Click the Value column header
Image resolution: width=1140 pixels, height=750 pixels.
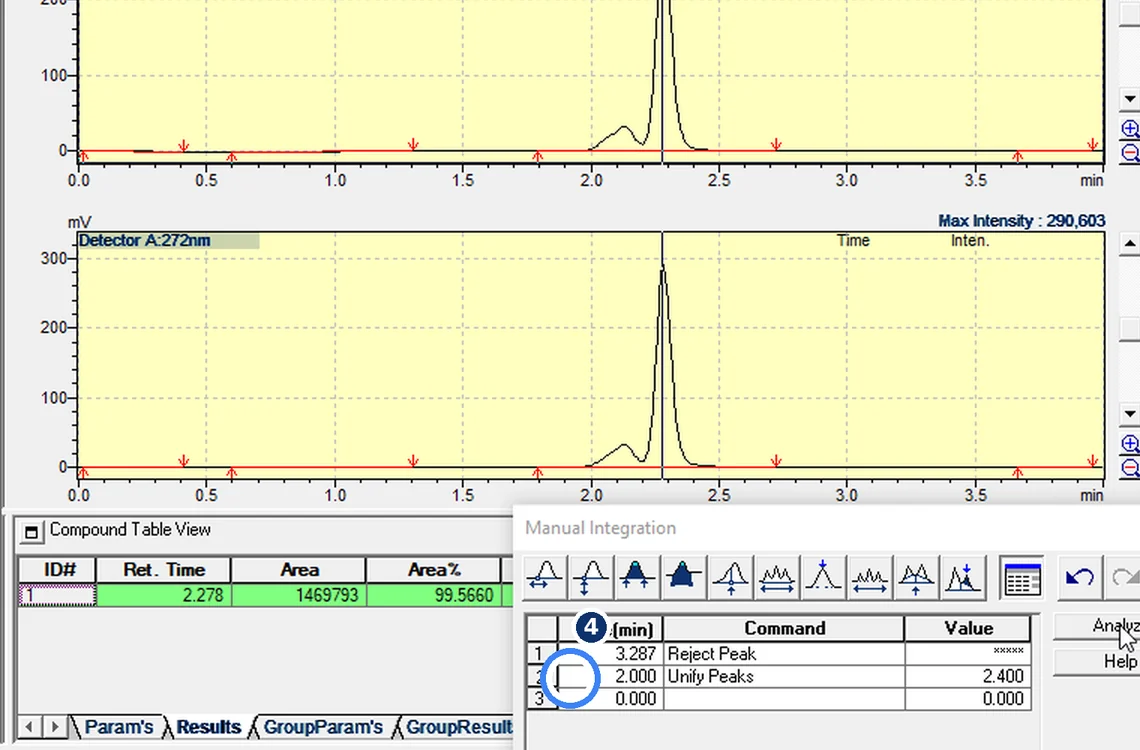pyautogui.click(x=968, y=629)
